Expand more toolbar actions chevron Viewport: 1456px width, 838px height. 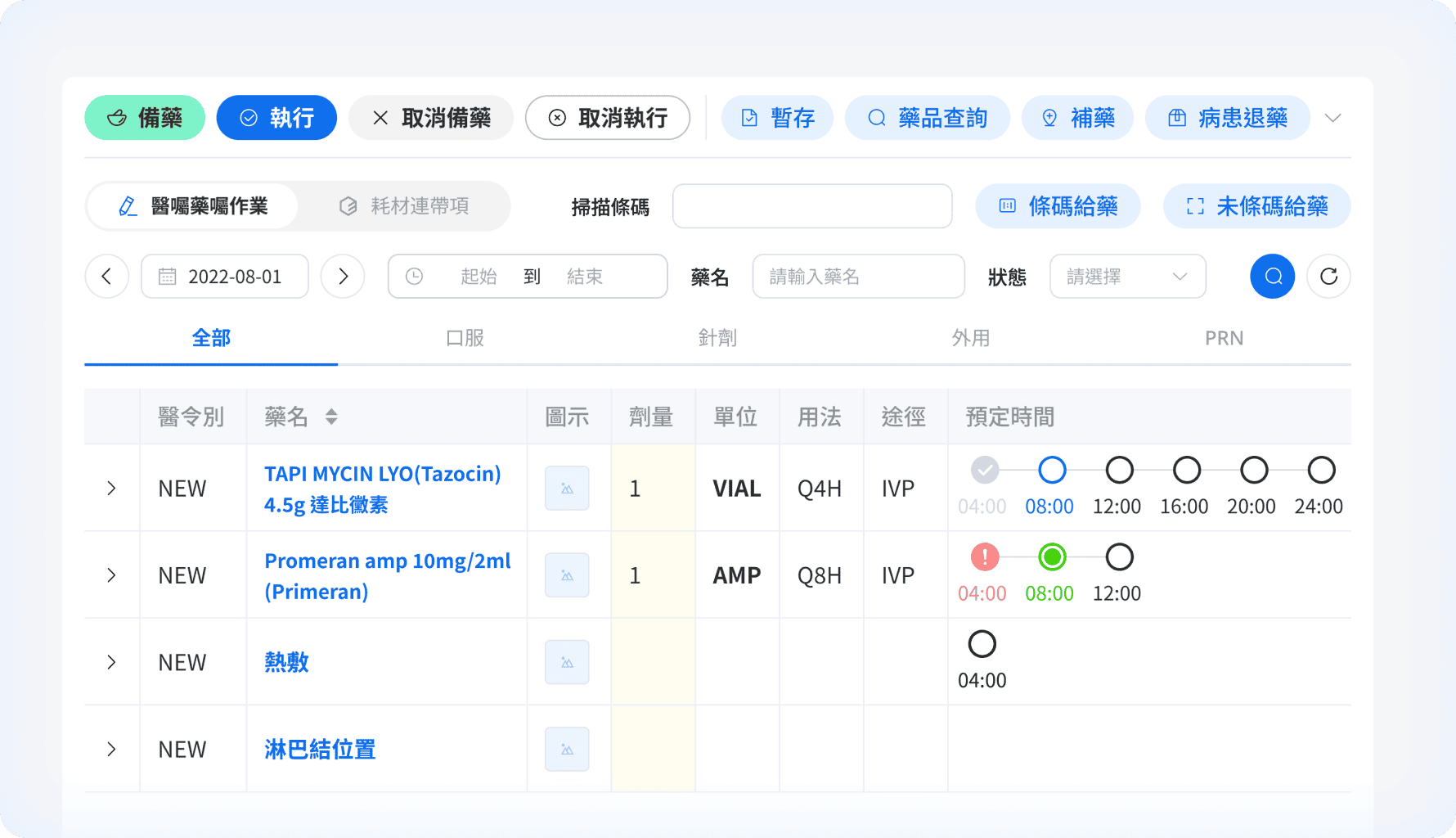coord(1333,118)
